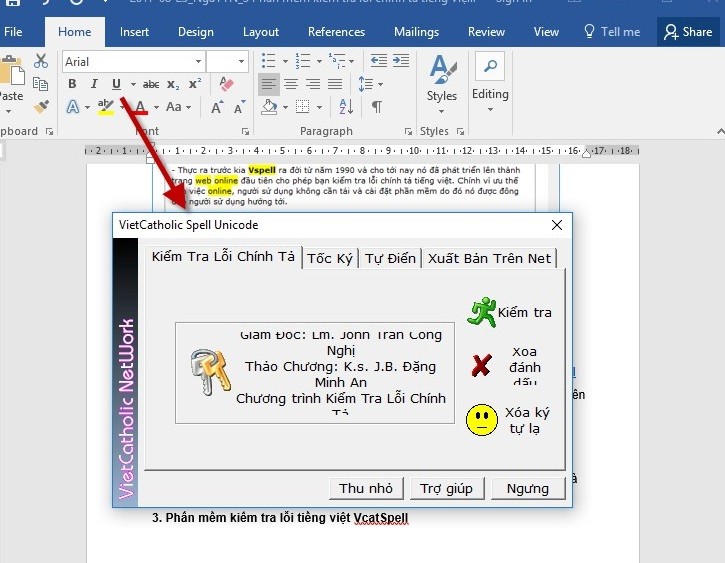
Task: Open the font size dropdown
Action: pos(241,61)
